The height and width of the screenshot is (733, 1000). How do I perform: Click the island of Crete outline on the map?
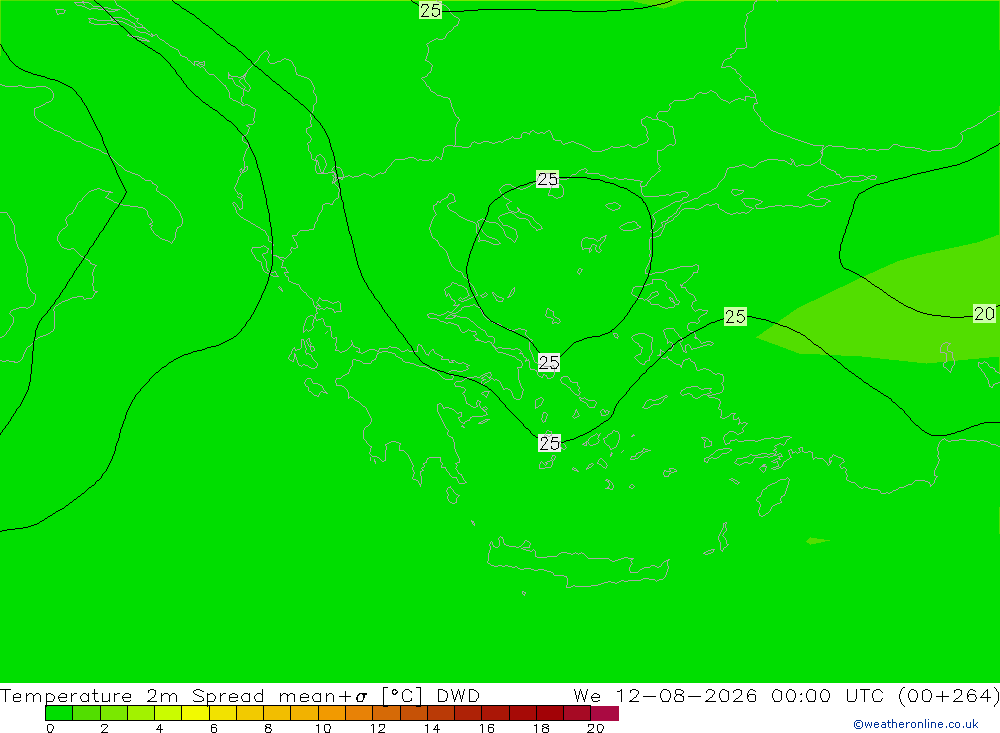(x=578, y=561)
